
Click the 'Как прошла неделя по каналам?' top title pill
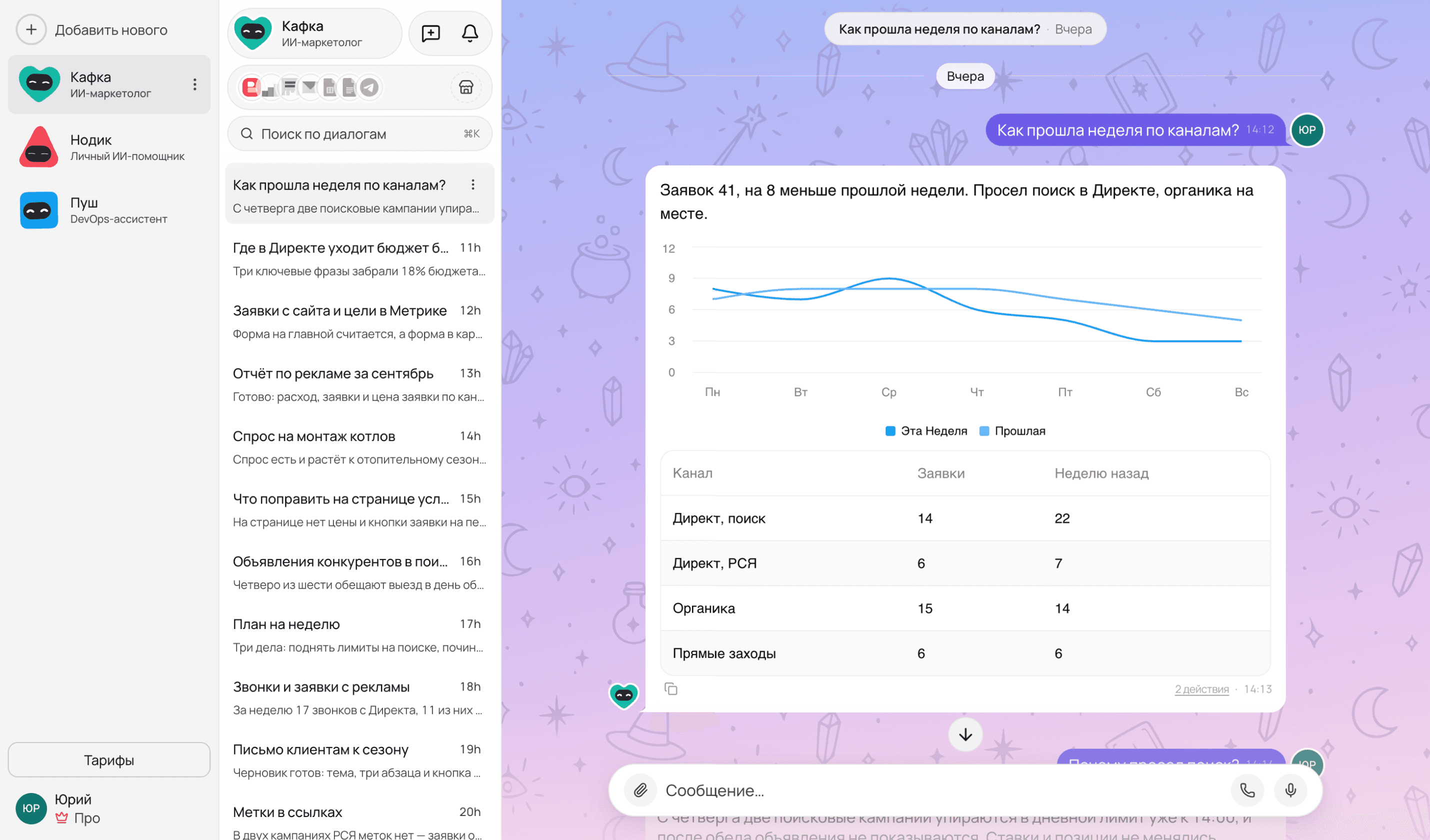tap(964, 29)
